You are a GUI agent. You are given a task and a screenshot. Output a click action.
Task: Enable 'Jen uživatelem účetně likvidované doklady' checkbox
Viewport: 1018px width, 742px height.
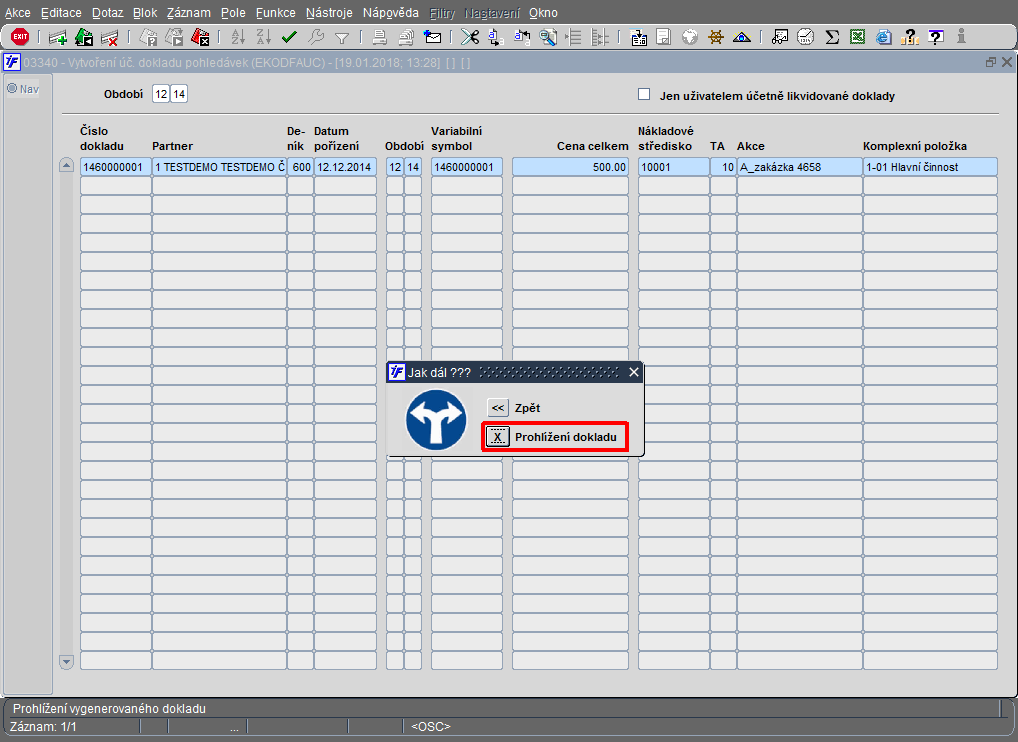tap(644, 95)
